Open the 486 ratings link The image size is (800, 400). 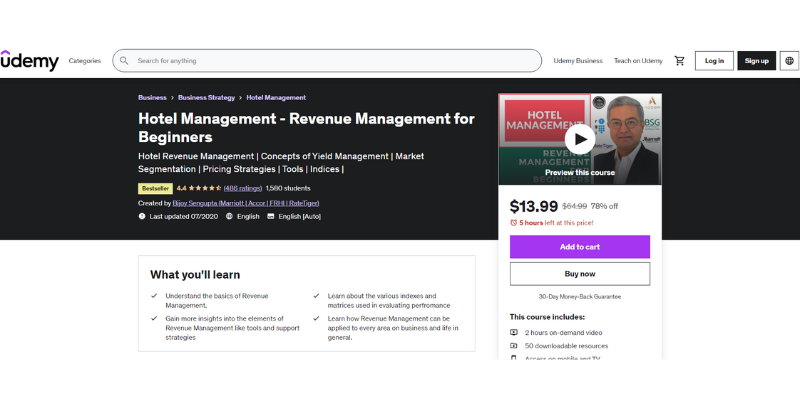[x=243, y=188]
